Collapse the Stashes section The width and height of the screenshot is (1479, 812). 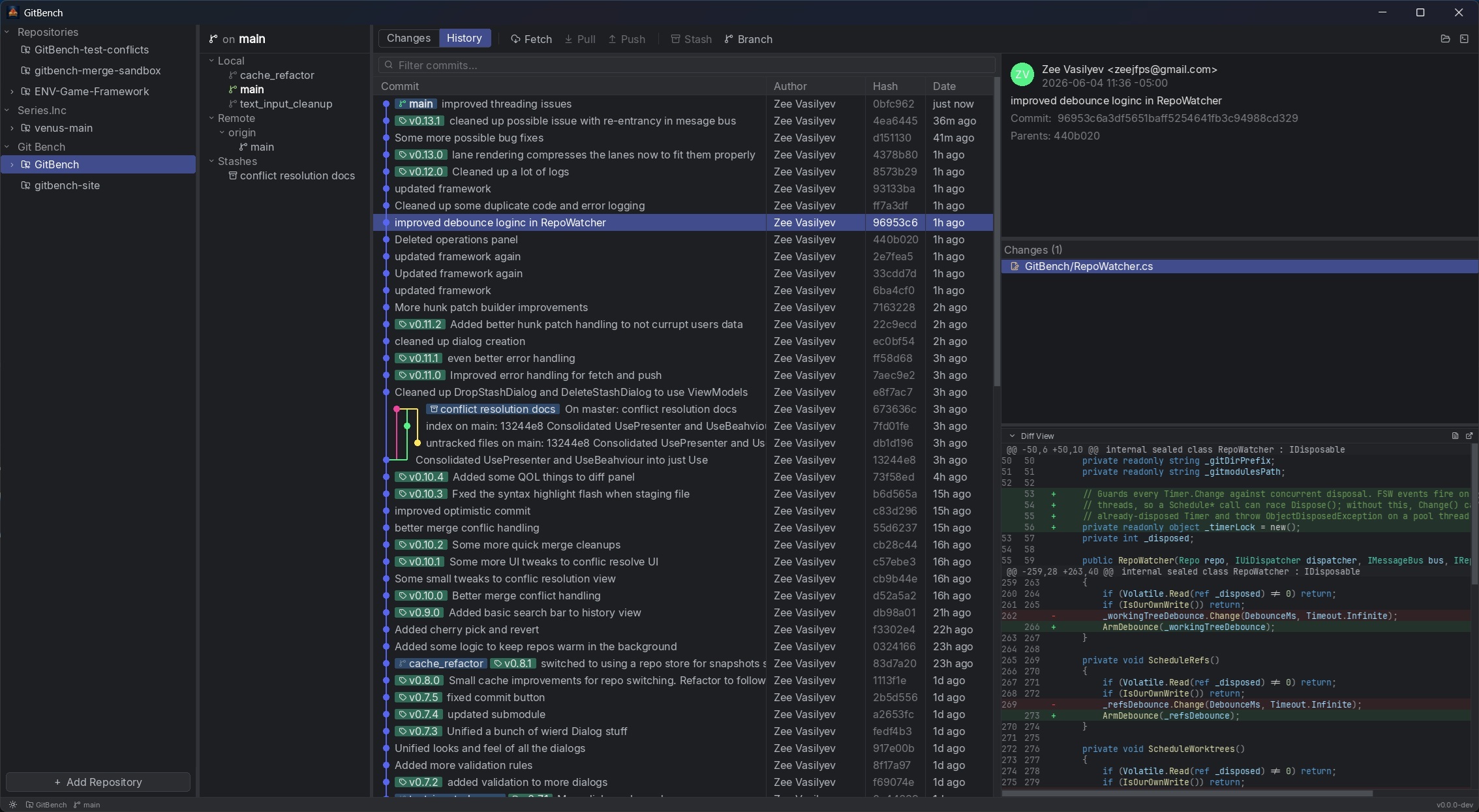[x=211, y=161]
